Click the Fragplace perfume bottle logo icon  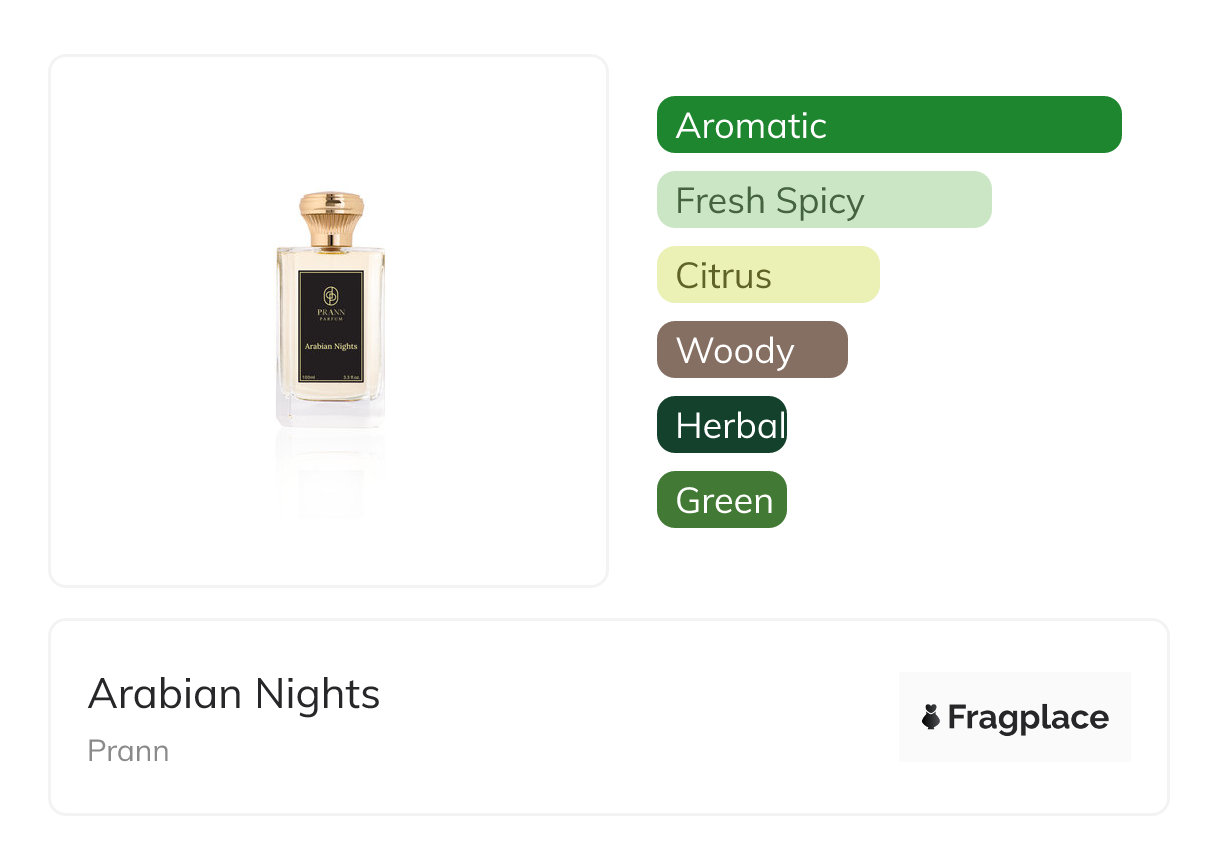(x=931, y=717)
